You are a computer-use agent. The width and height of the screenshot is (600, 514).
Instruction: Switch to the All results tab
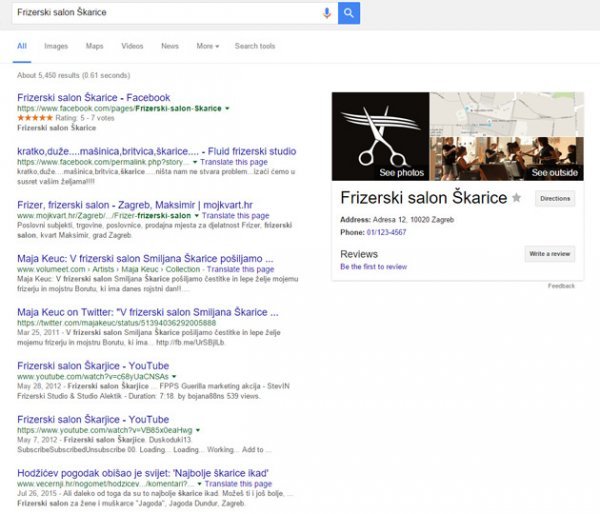pos(22,46)
